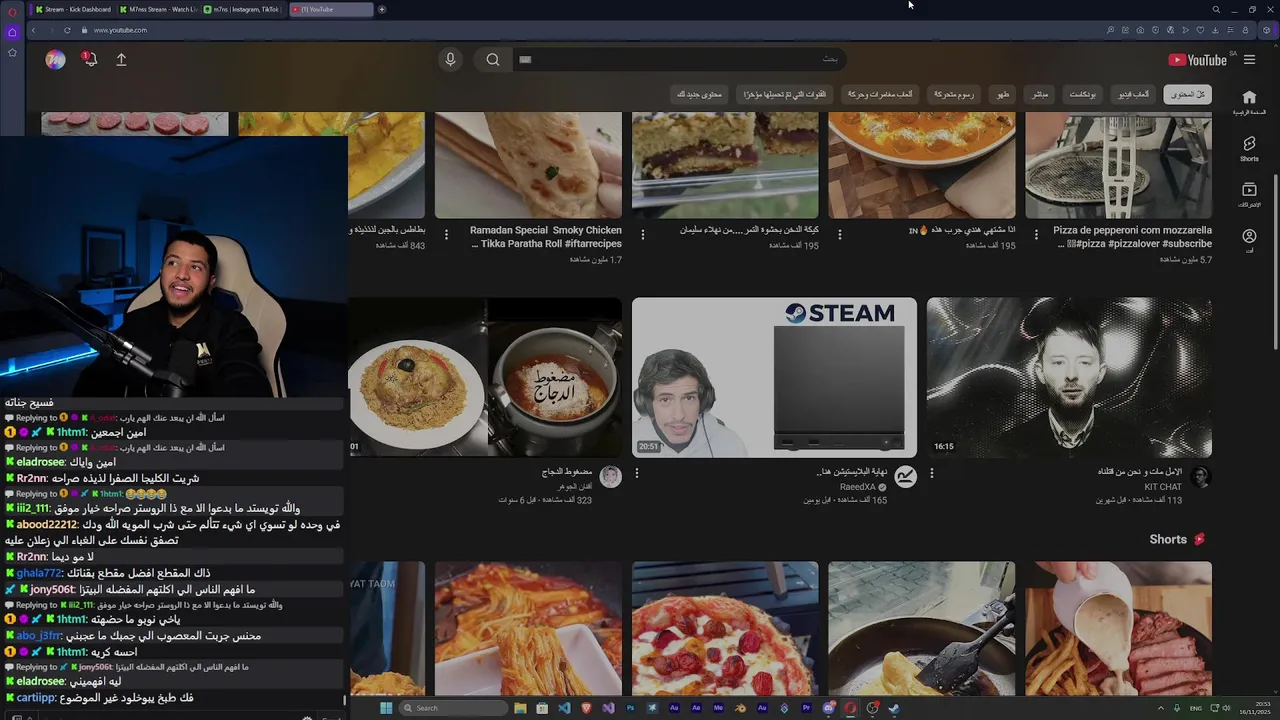This screenshot has height=720, width=1280.
Task: Click chat username cartiipp
Action: coord(35,698)
